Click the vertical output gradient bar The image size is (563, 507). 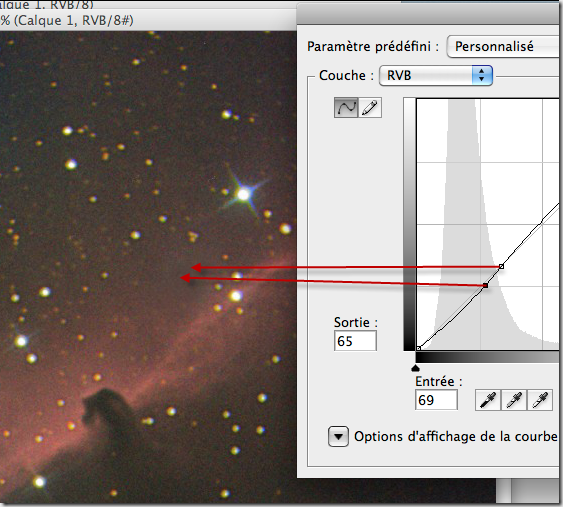(x=409, y=224)
